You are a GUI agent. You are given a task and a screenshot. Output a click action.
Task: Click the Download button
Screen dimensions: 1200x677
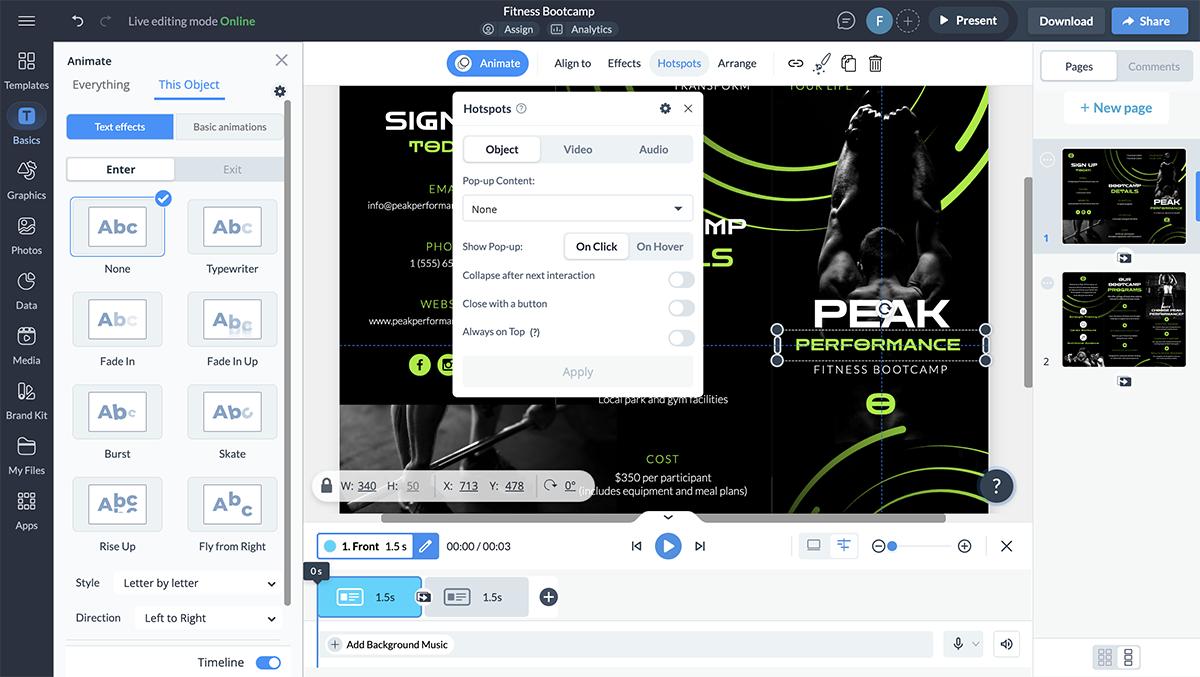1065,21
